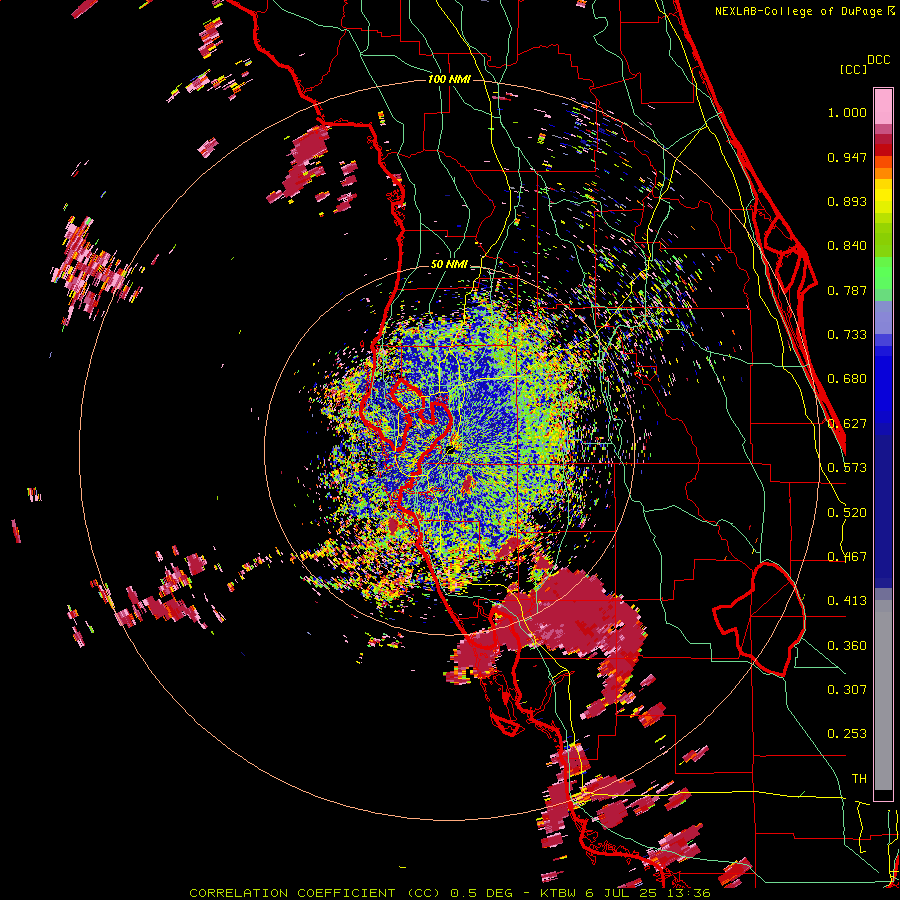
Task: Click the 0.307 color scale label
Action: pyautogui.click(x=847, y=690)
